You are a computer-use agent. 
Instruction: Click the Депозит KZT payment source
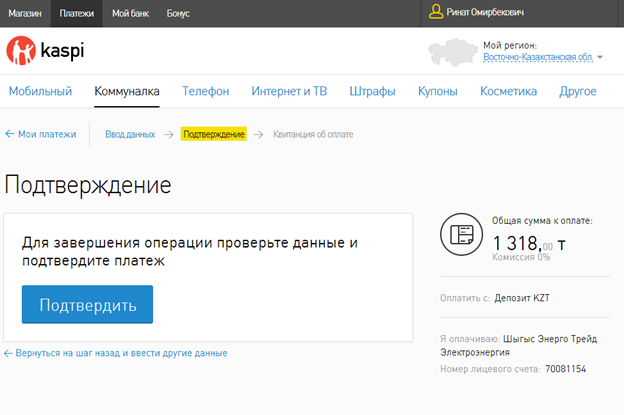[x=522, y=298]
